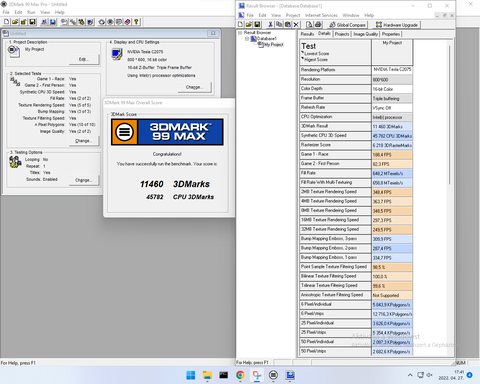This screenshot has height=384, width=480.
Task: Click the 3DMark 99 Max taskbar icon
Action: 273,375
